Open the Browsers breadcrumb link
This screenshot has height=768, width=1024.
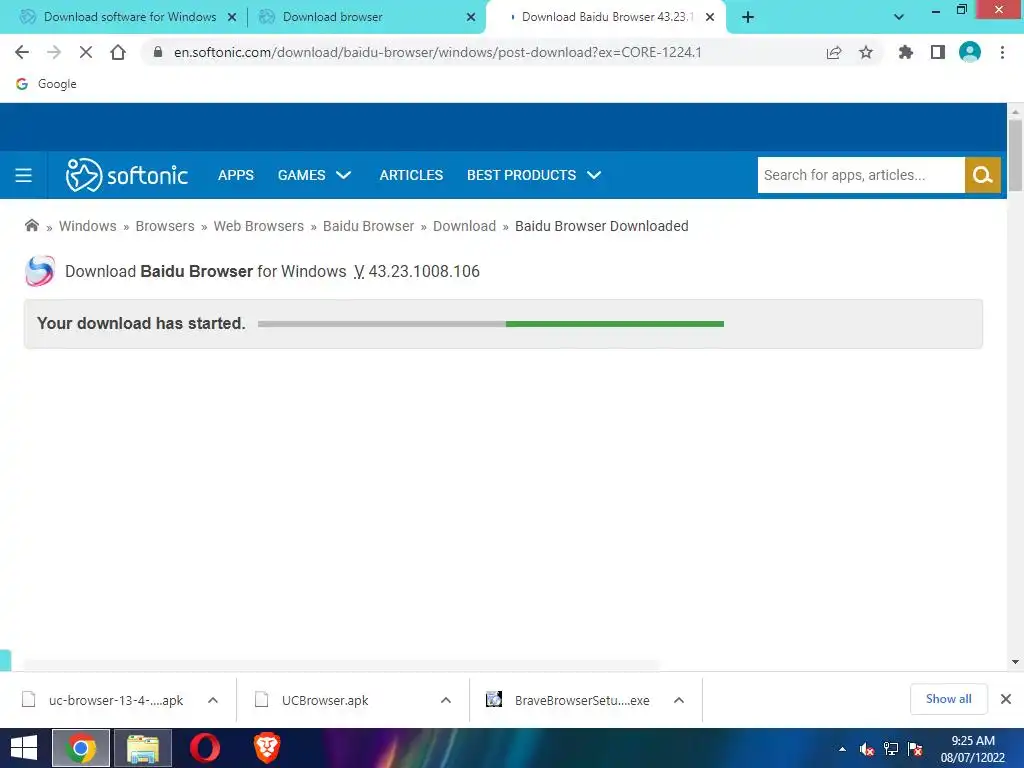click(165, 226)
